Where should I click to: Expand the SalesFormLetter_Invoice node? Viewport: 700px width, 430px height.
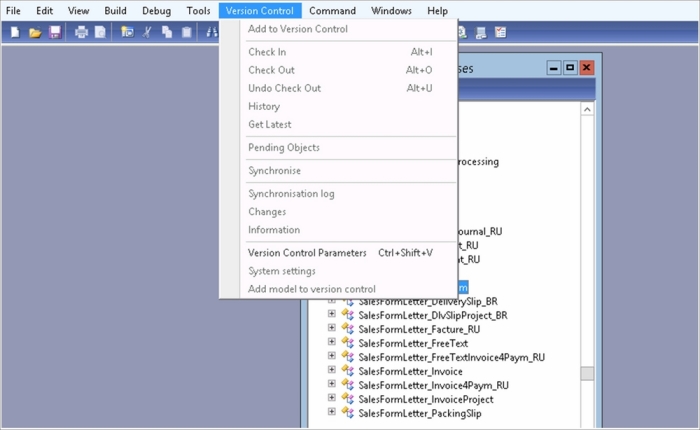point(331,370)
